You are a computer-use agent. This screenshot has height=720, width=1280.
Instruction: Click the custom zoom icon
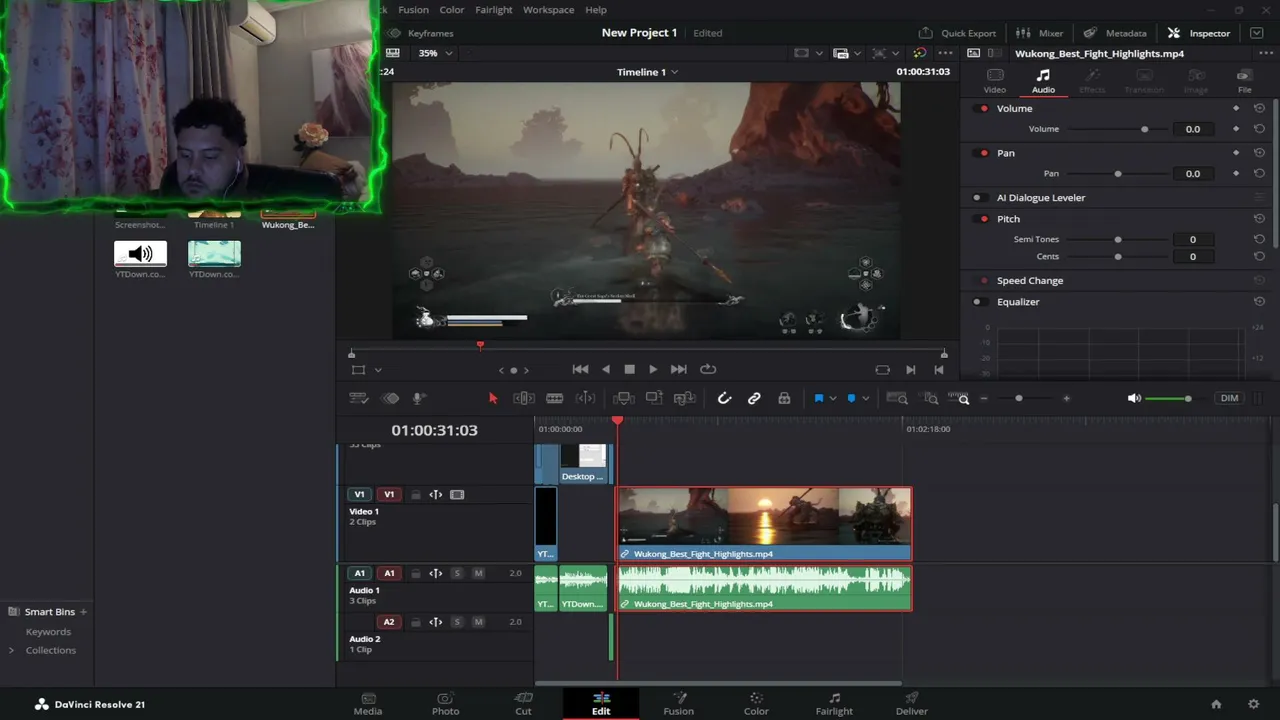pos(960,398)
